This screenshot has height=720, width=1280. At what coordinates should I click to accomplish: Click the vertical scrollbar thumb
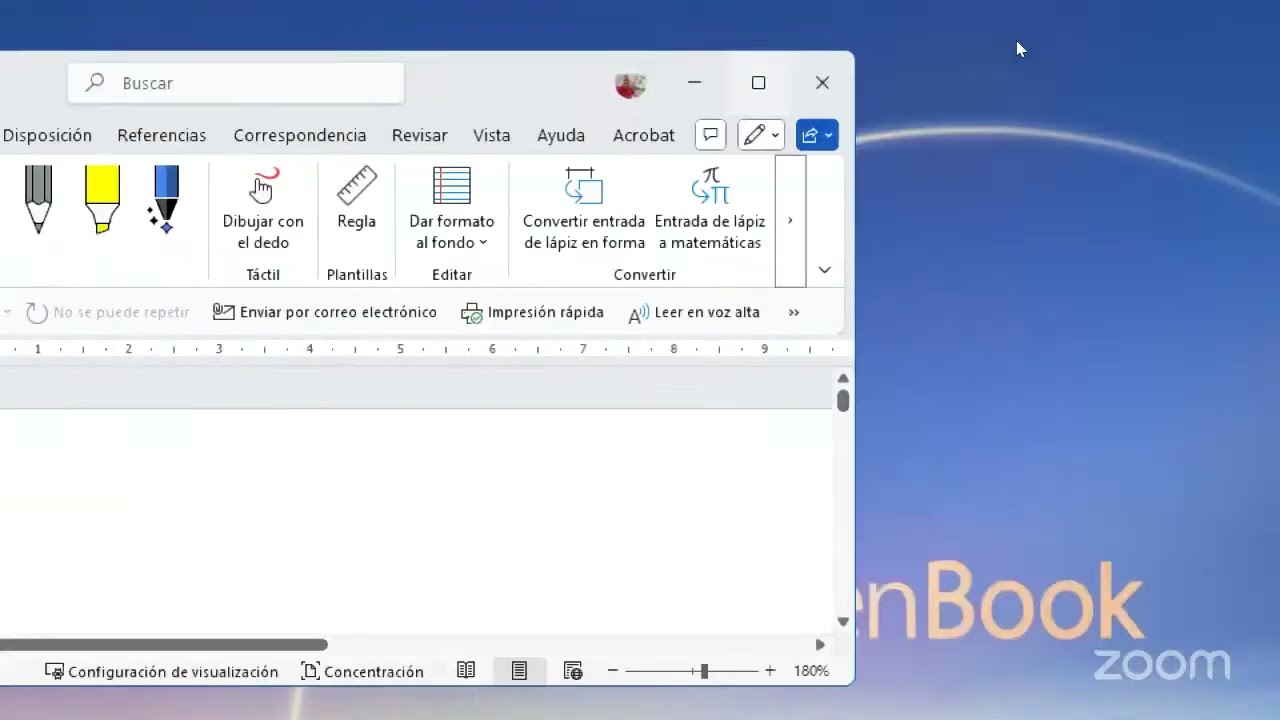pos(843,400)
